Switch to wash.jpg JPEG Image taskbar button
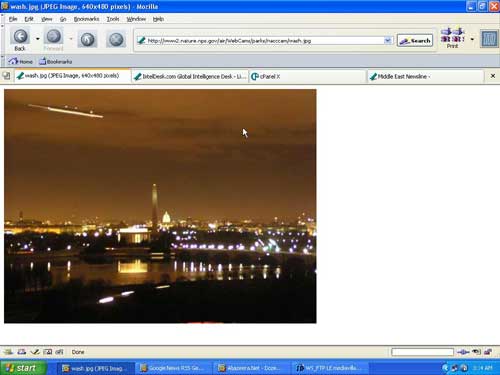This screenshot has width=500, height=375. [x=96, y=368]
